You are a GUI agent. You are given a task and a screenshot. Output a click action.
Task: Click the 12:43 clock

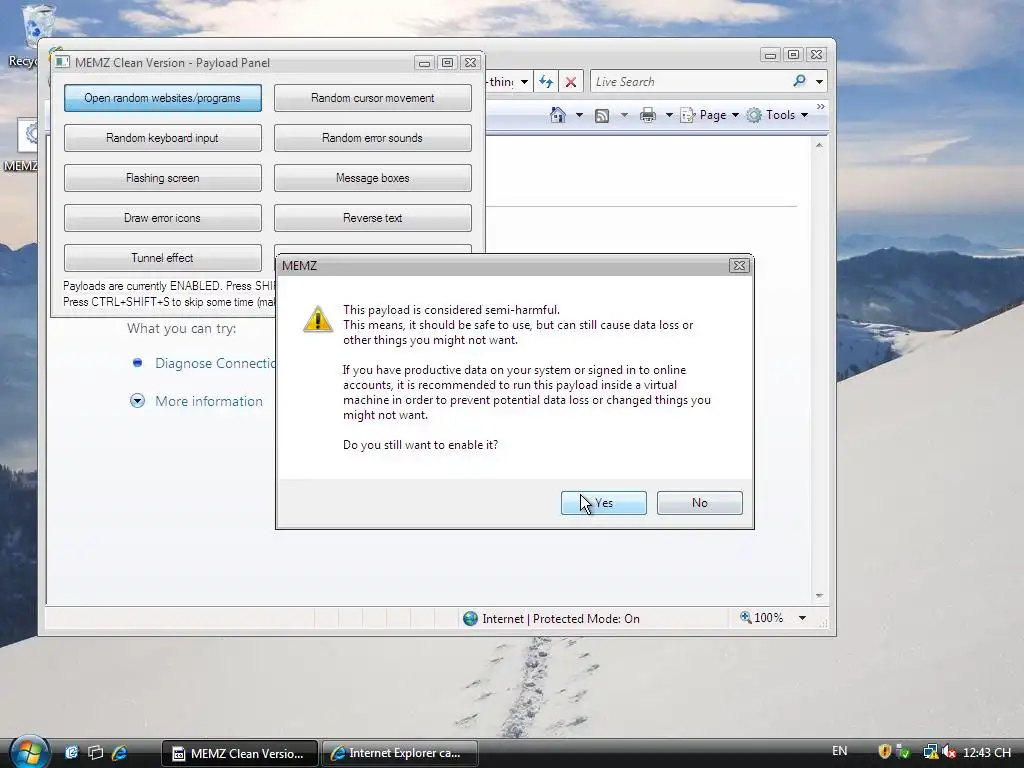point(987,752)
